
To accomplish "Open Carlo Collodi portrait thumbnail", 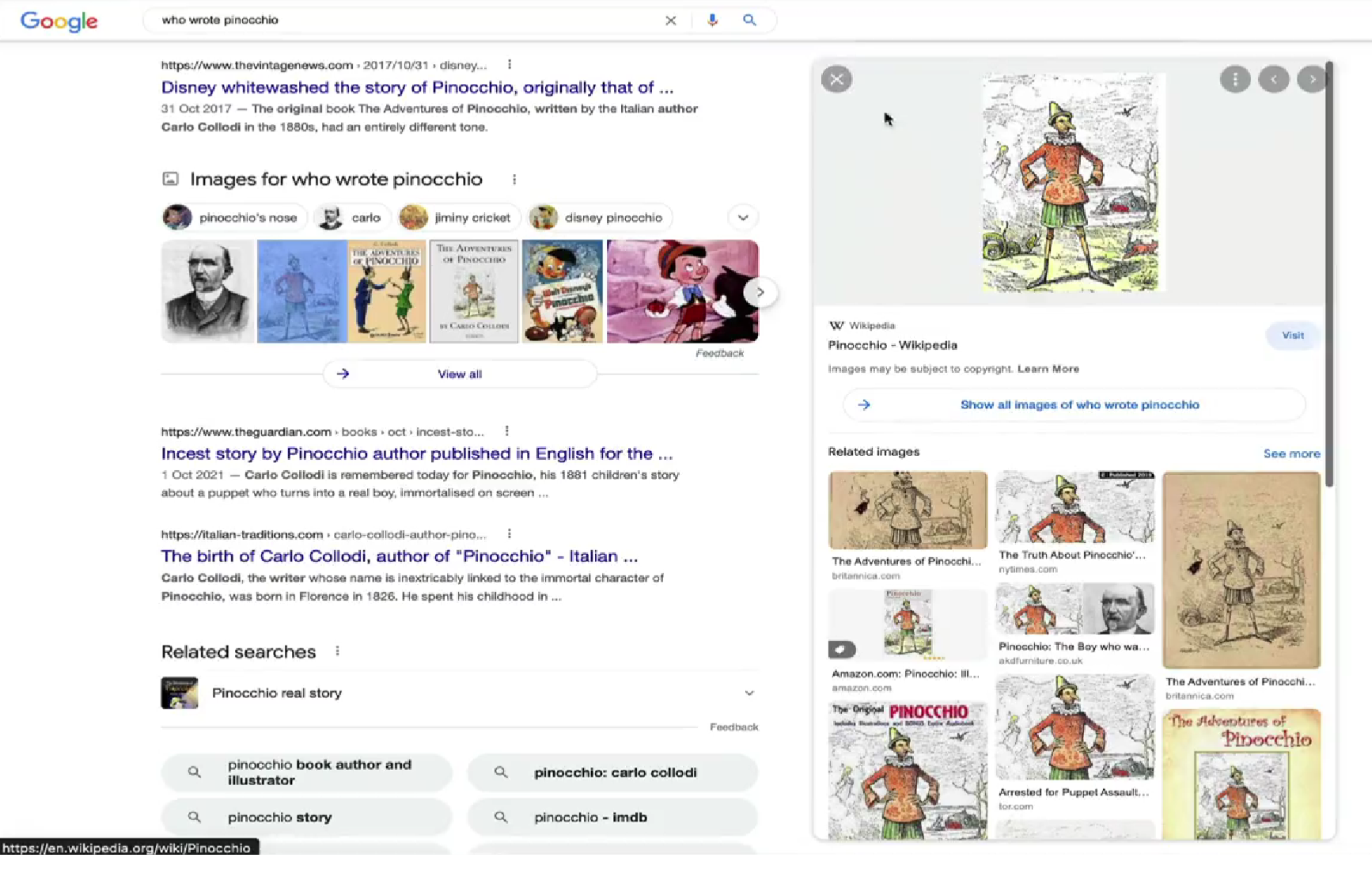I will pyautogui.click(x=207, y=291).
